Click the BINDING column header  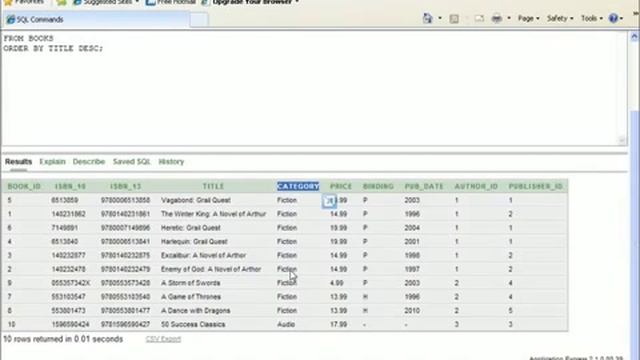coord(378,187)
